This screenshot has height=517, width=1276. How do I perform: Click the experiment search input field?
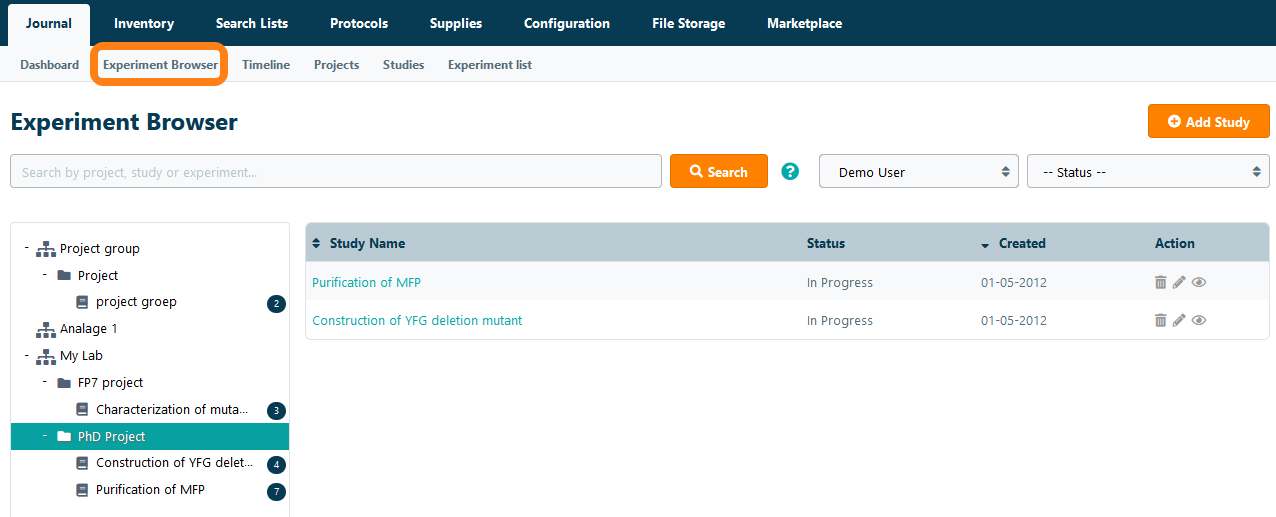335,172
